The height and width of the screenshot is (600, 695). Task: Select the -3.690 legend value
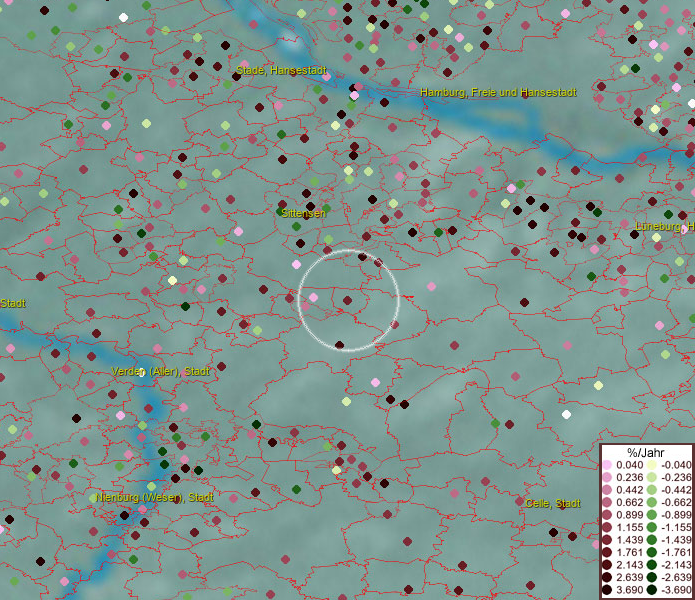[676, 590]
